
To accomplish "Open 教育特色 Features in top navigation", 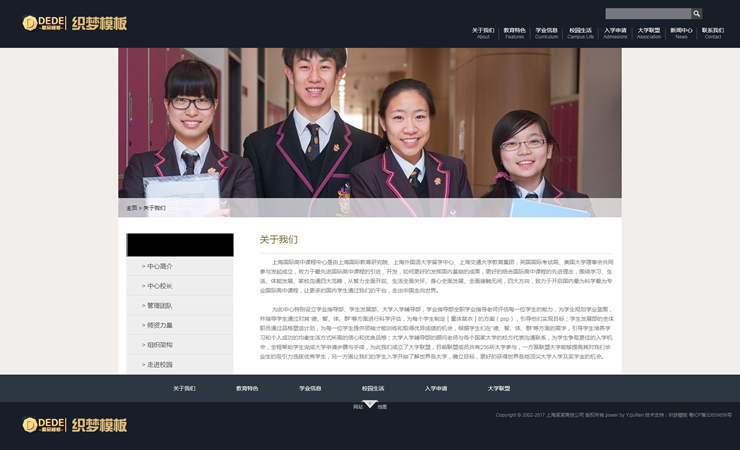I will [x=514, y=33].
